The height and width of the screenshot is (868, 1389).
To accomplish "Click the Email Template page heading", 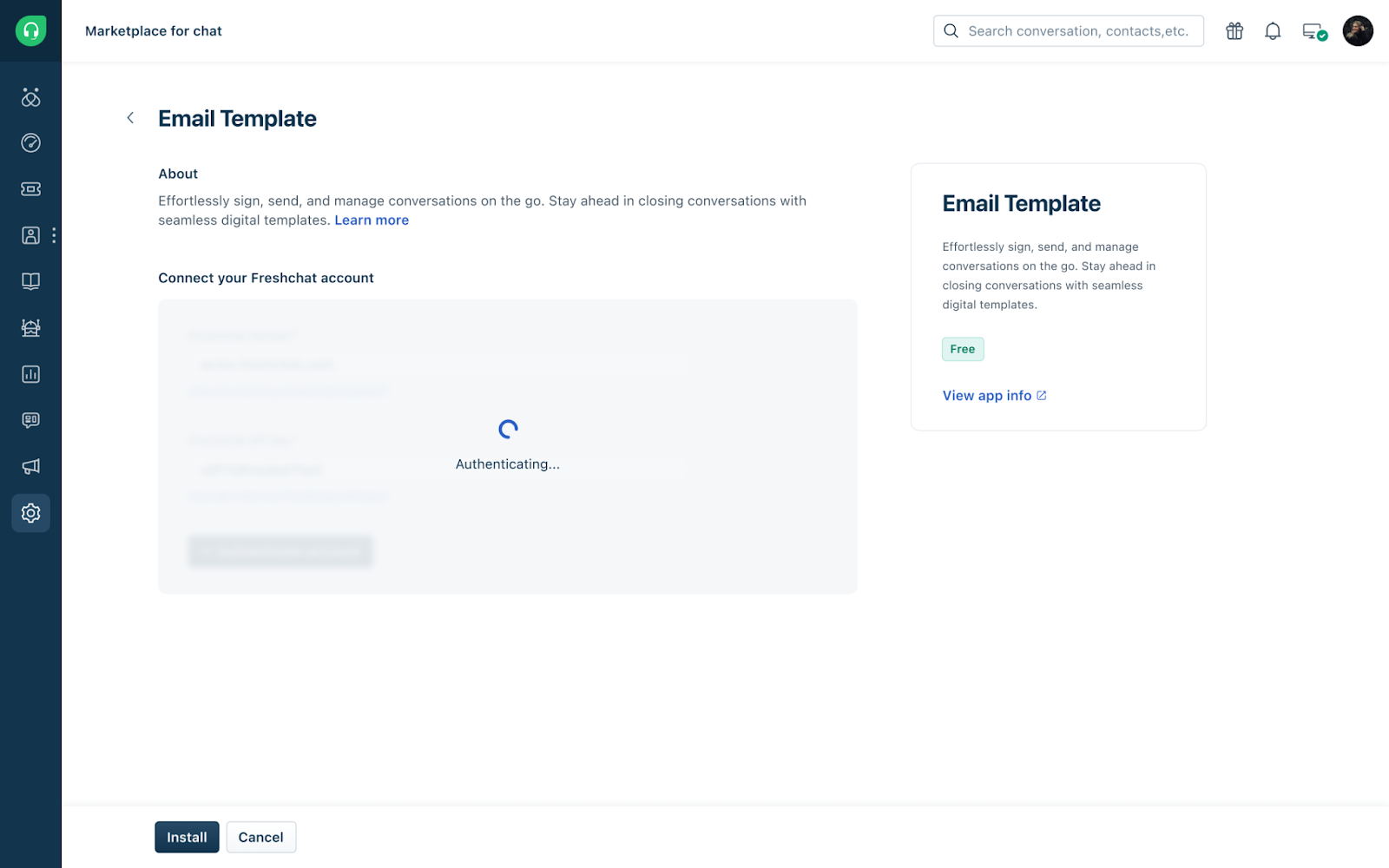I will 237,119.
